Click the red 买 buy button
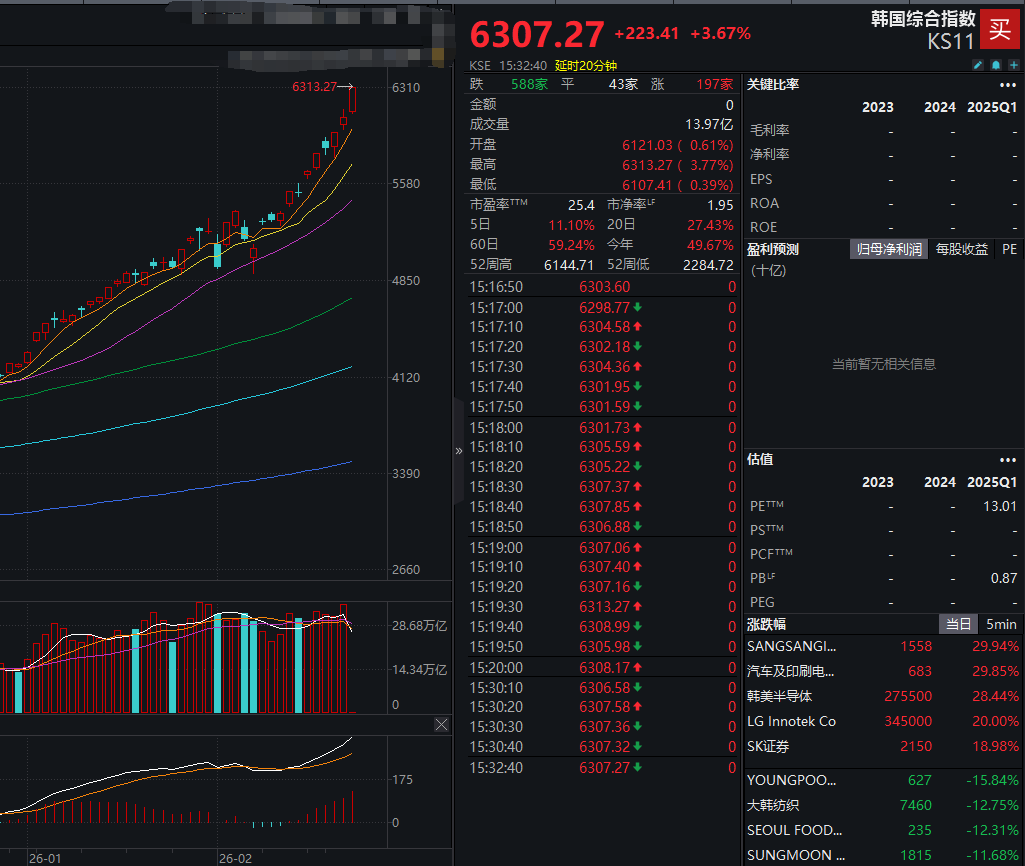The height and width of the screenshot is (866, 1025). (x=999, y=28)
